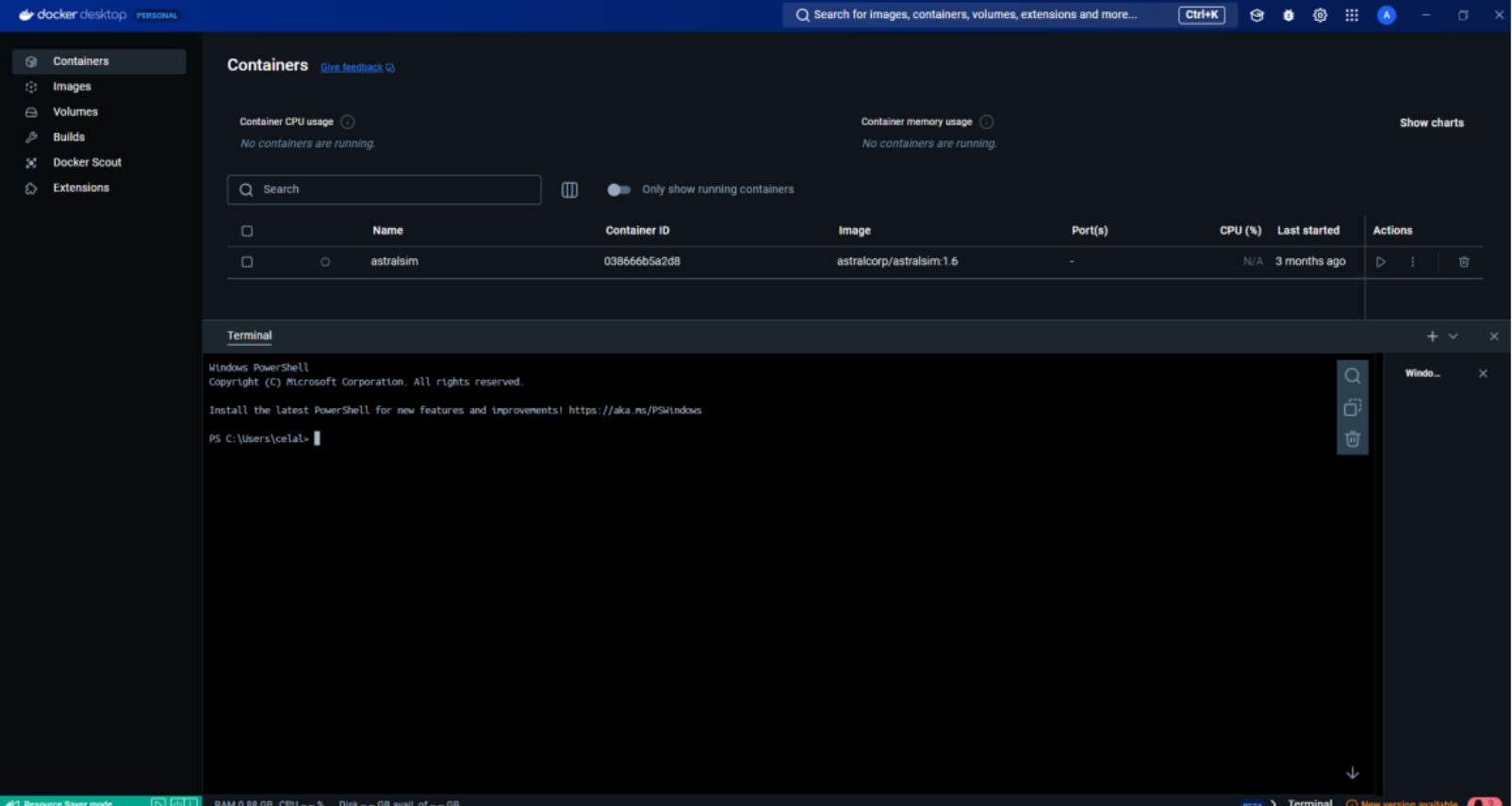1512x806 pixels.
Task: Add a new terminal session with plus
Action: click(x=1432, y=337)
